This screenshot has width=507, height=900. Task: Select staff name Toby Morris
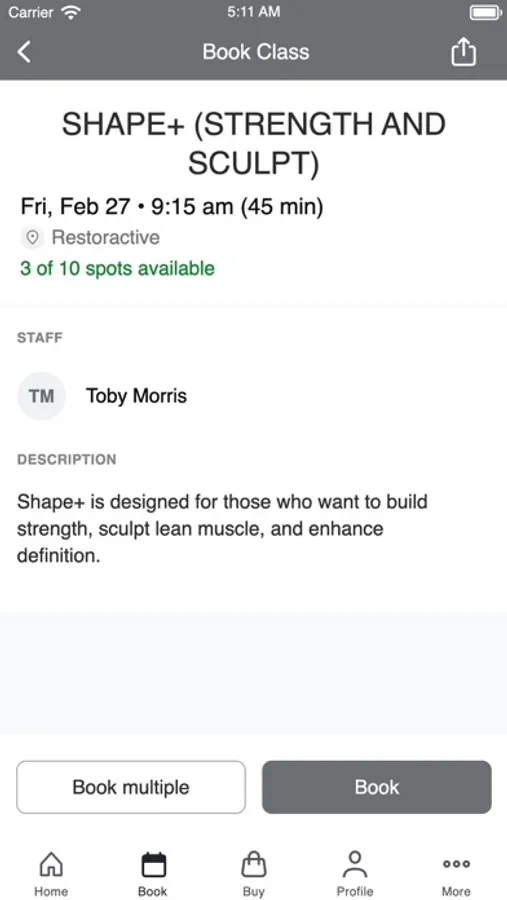point(137,396)
